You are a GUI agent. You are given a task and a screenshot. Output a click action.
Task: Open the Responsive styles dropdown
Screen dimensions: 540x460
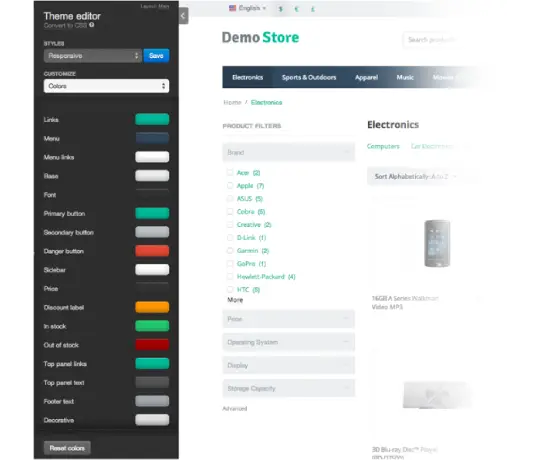[x=93, y=56]
